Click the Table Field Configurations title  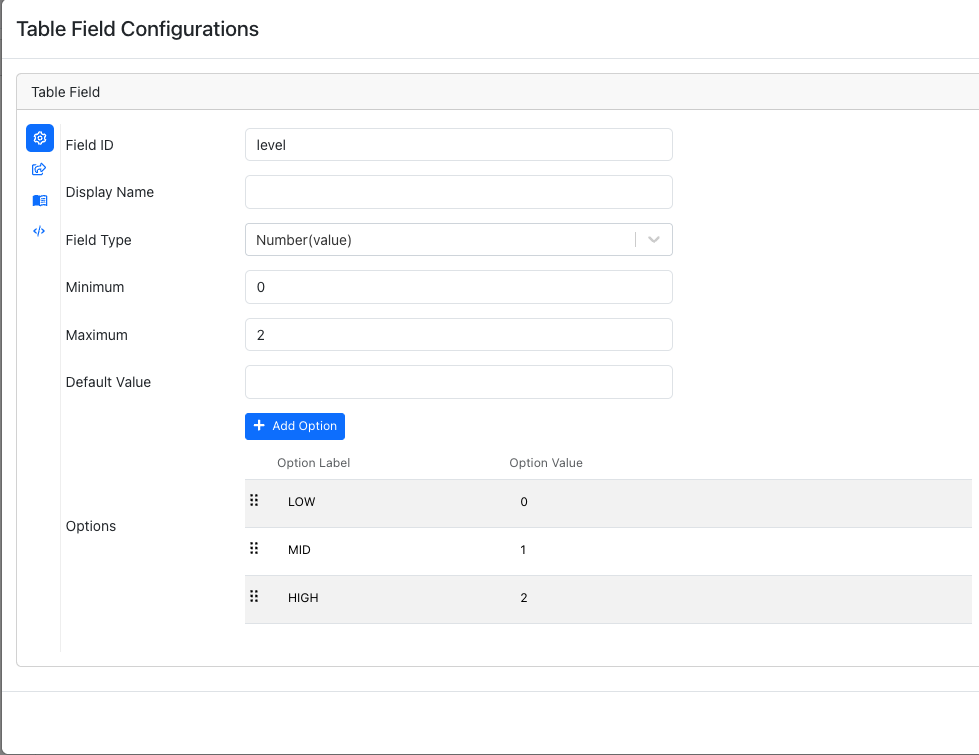coord(137,29)
